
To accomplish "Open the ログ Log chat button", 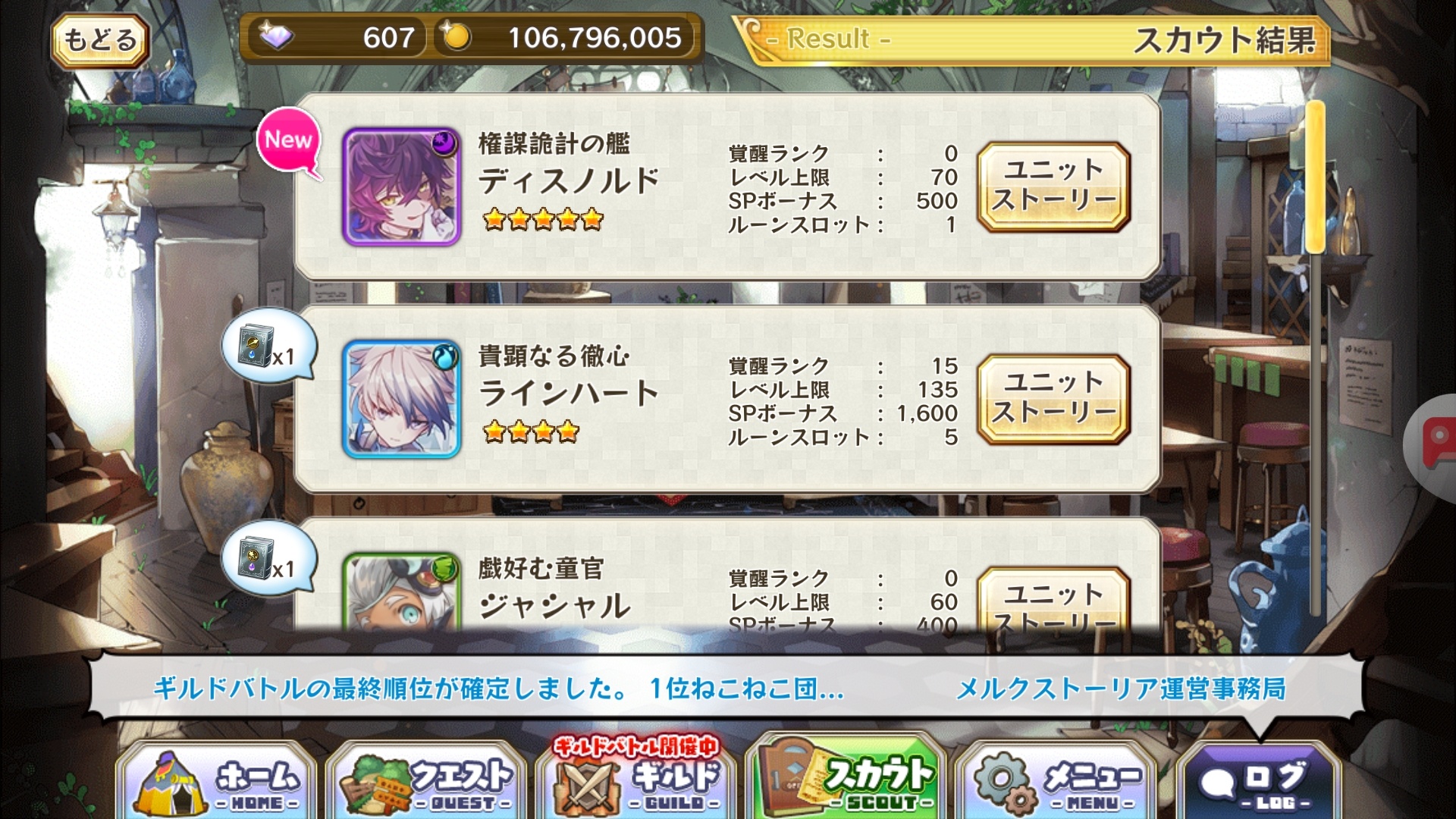I will coord(1259,781).
